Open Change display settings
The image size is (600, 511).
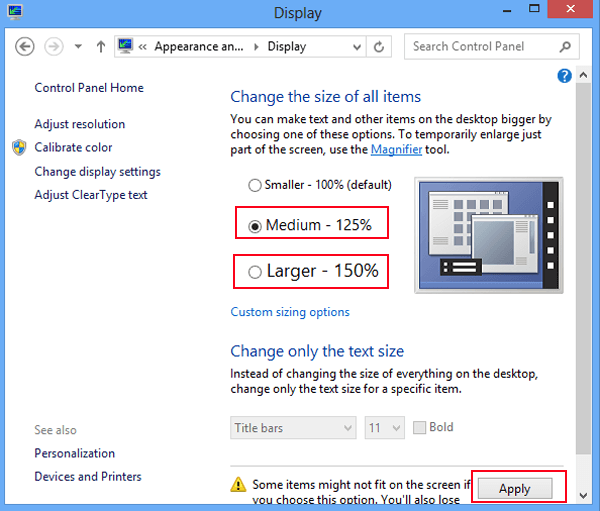coord(98,172)
